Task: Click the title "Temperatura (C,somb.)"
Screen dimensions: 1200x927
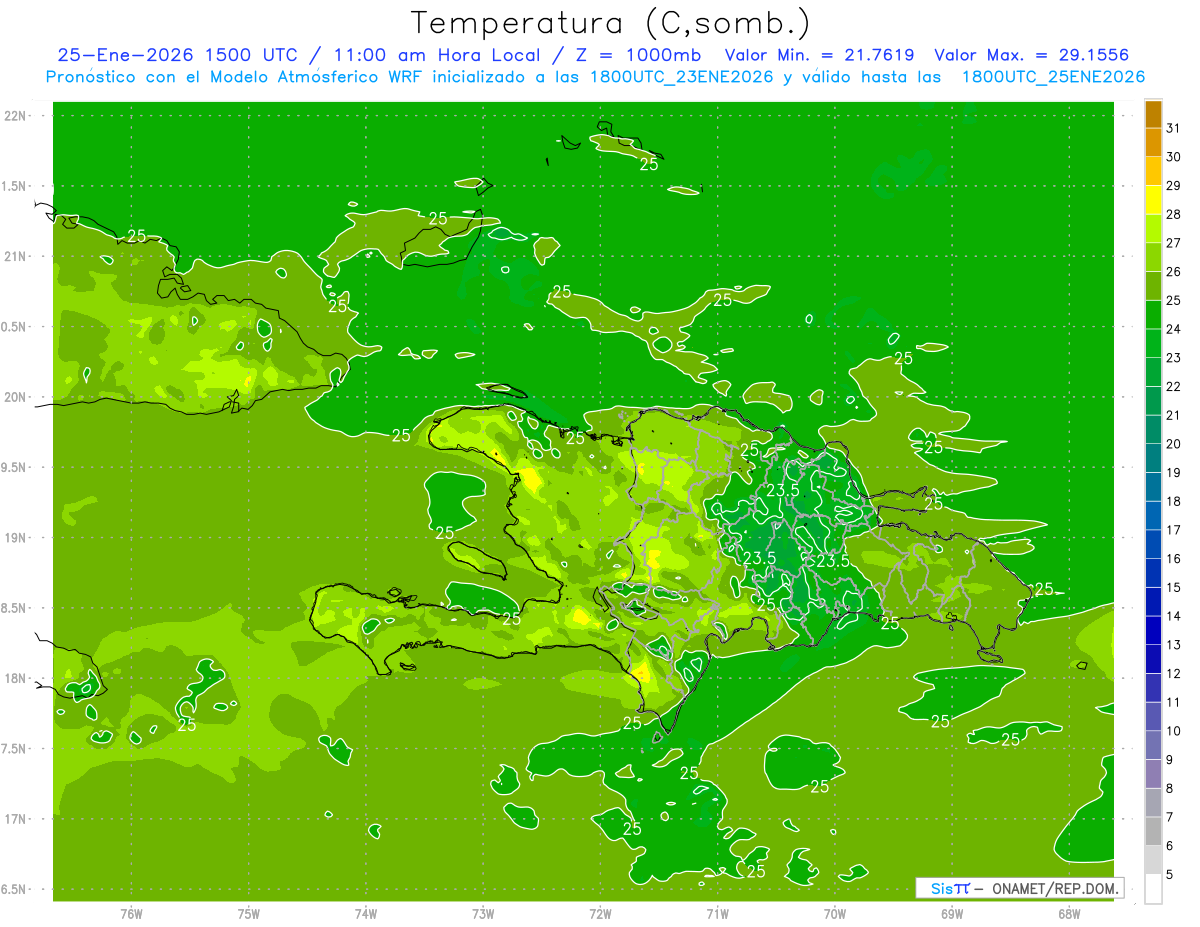Action: pos(609,23)
